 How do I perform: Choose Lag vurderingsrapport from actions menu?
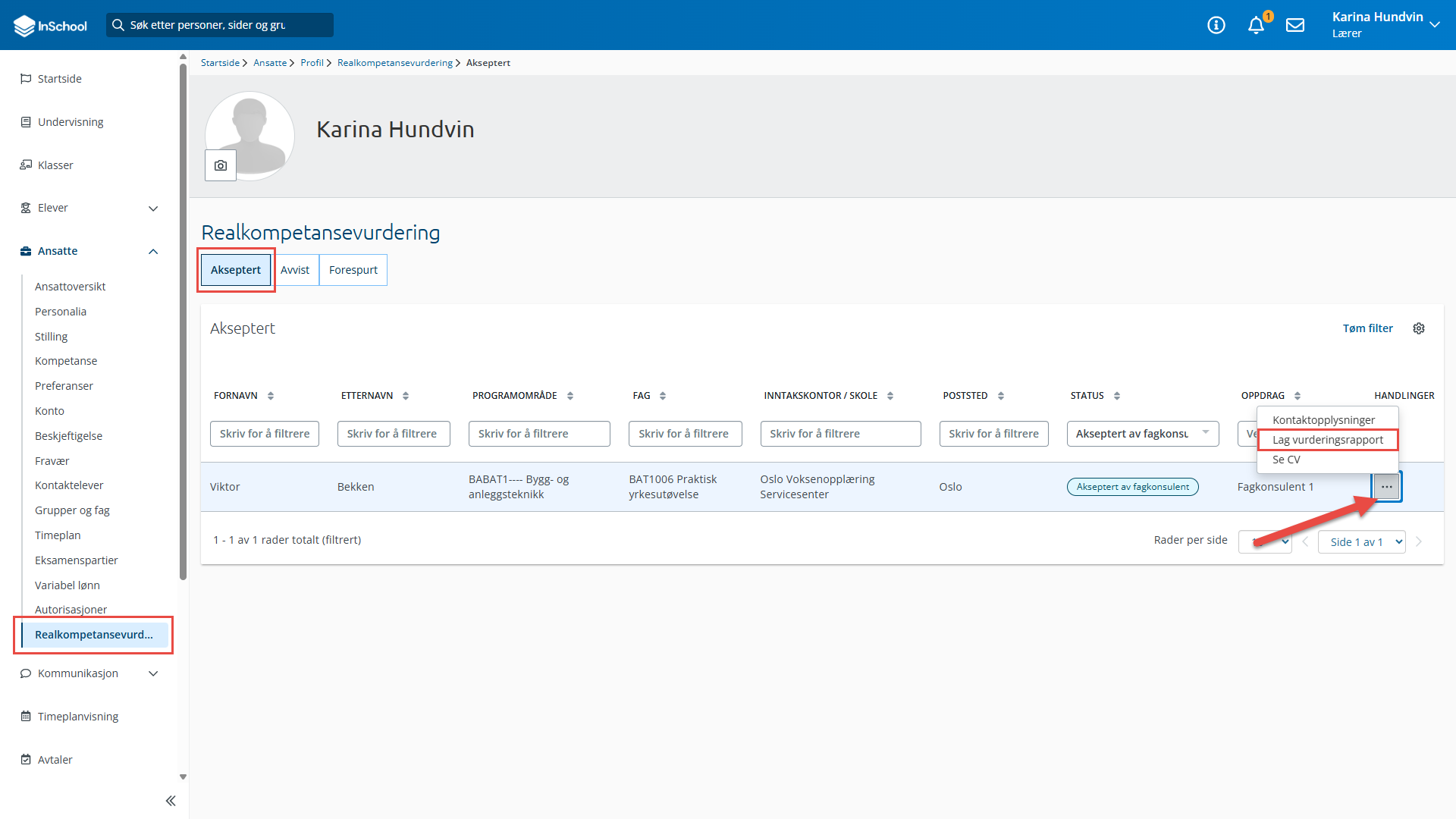tap(1328, 440)
